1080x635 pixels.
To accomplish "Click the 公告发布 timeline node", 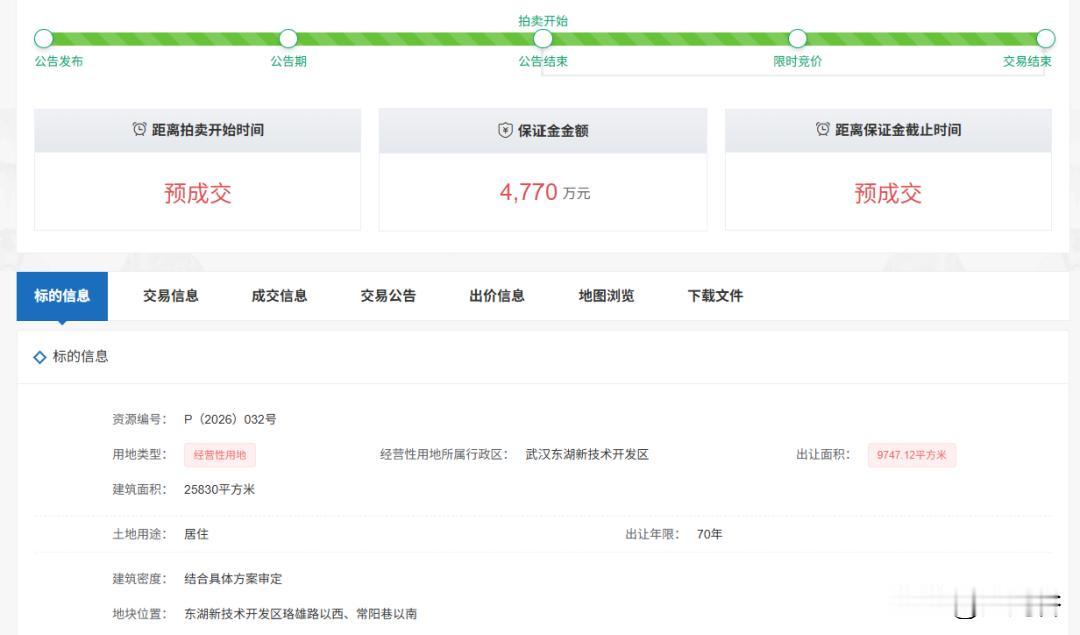I will coord(43,38).
